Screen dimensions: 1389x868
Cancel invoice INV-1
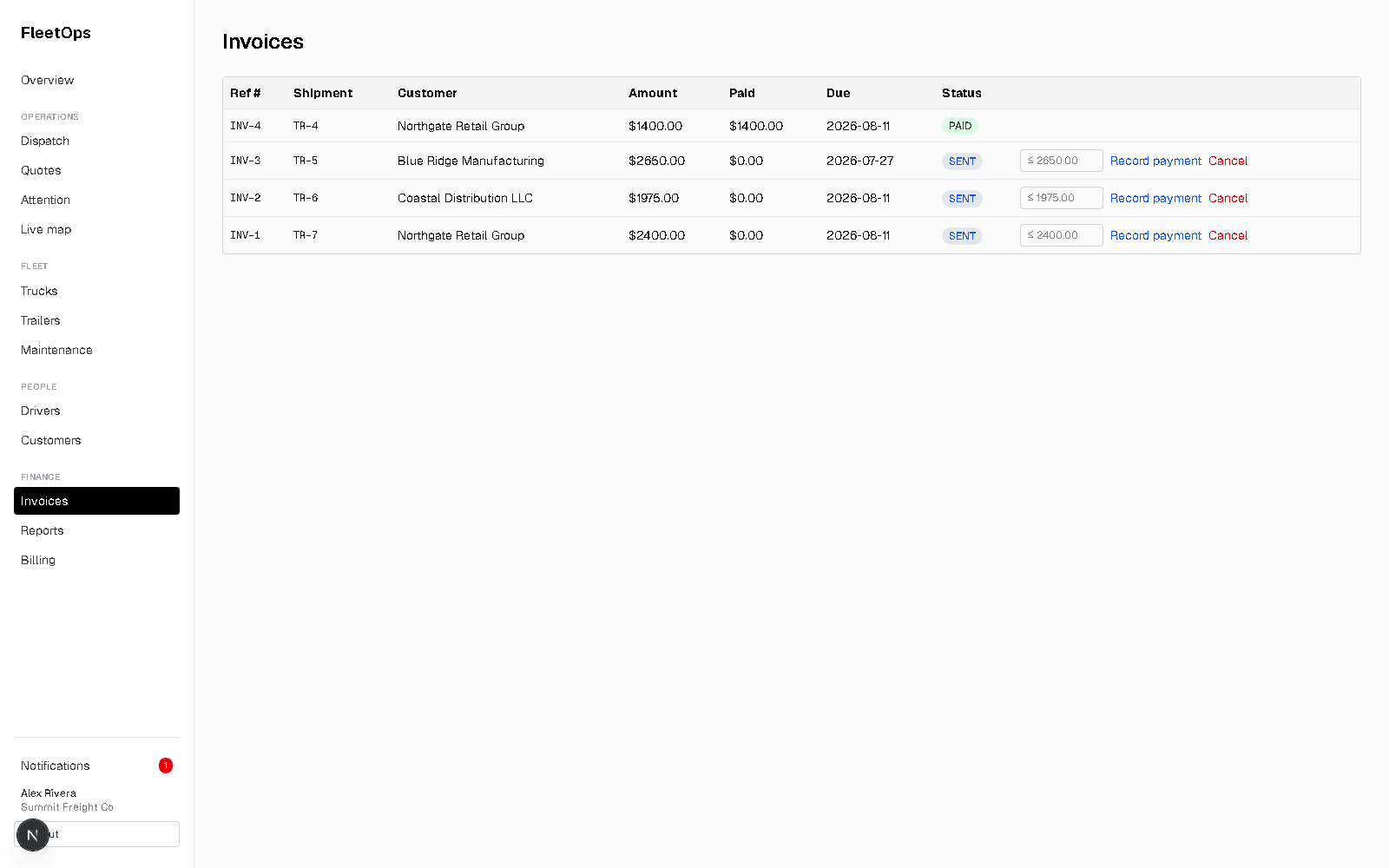tap(1228, 235)
